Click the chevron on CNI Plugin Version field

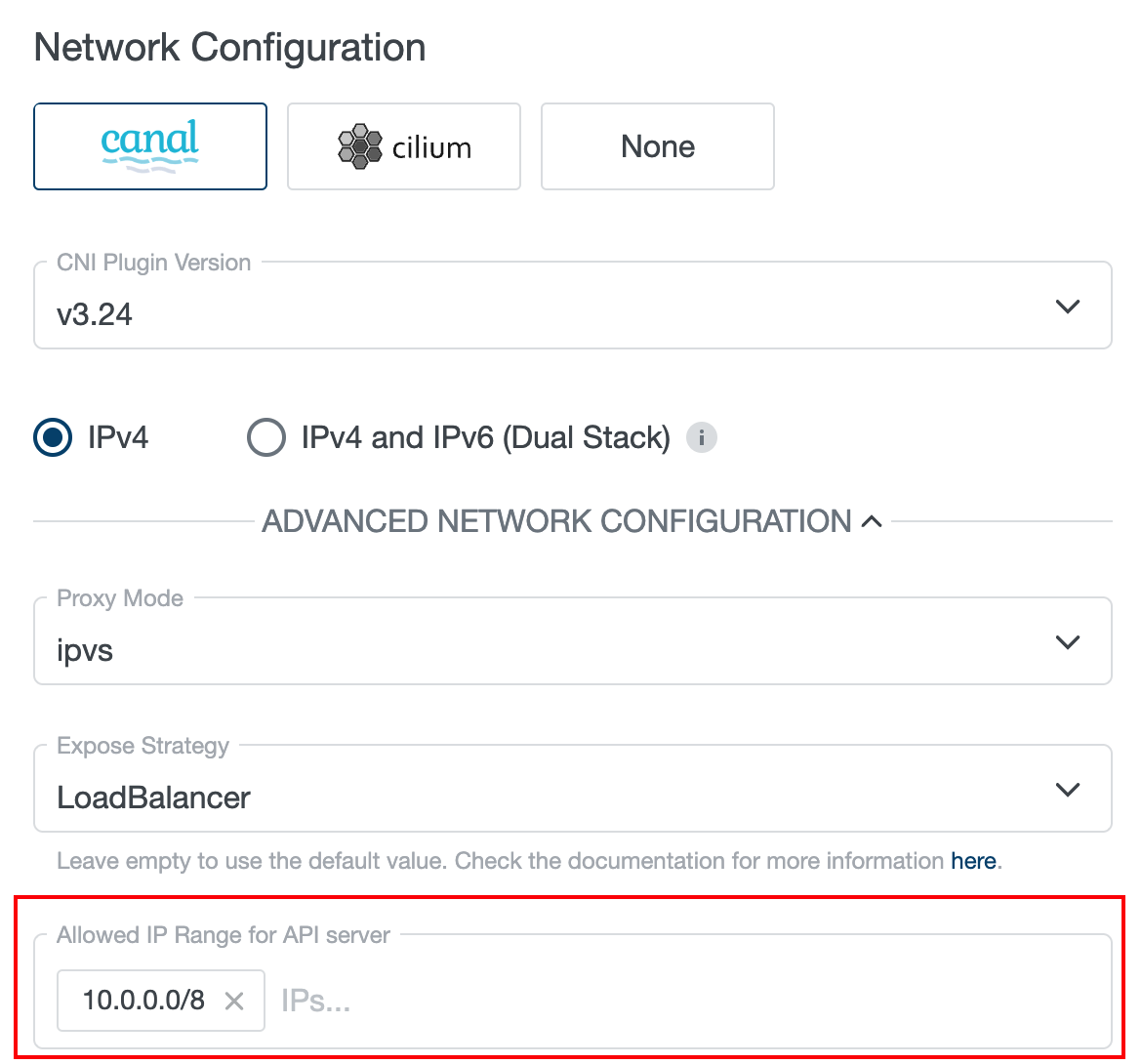[1067, 305]
